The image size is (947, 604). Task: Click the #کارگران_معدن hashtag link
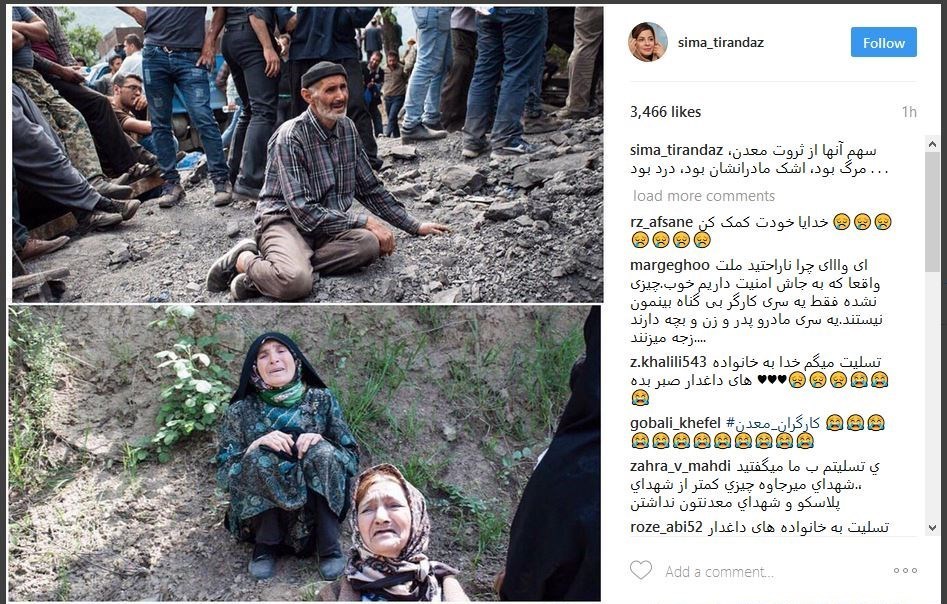(x=772, y=423)
